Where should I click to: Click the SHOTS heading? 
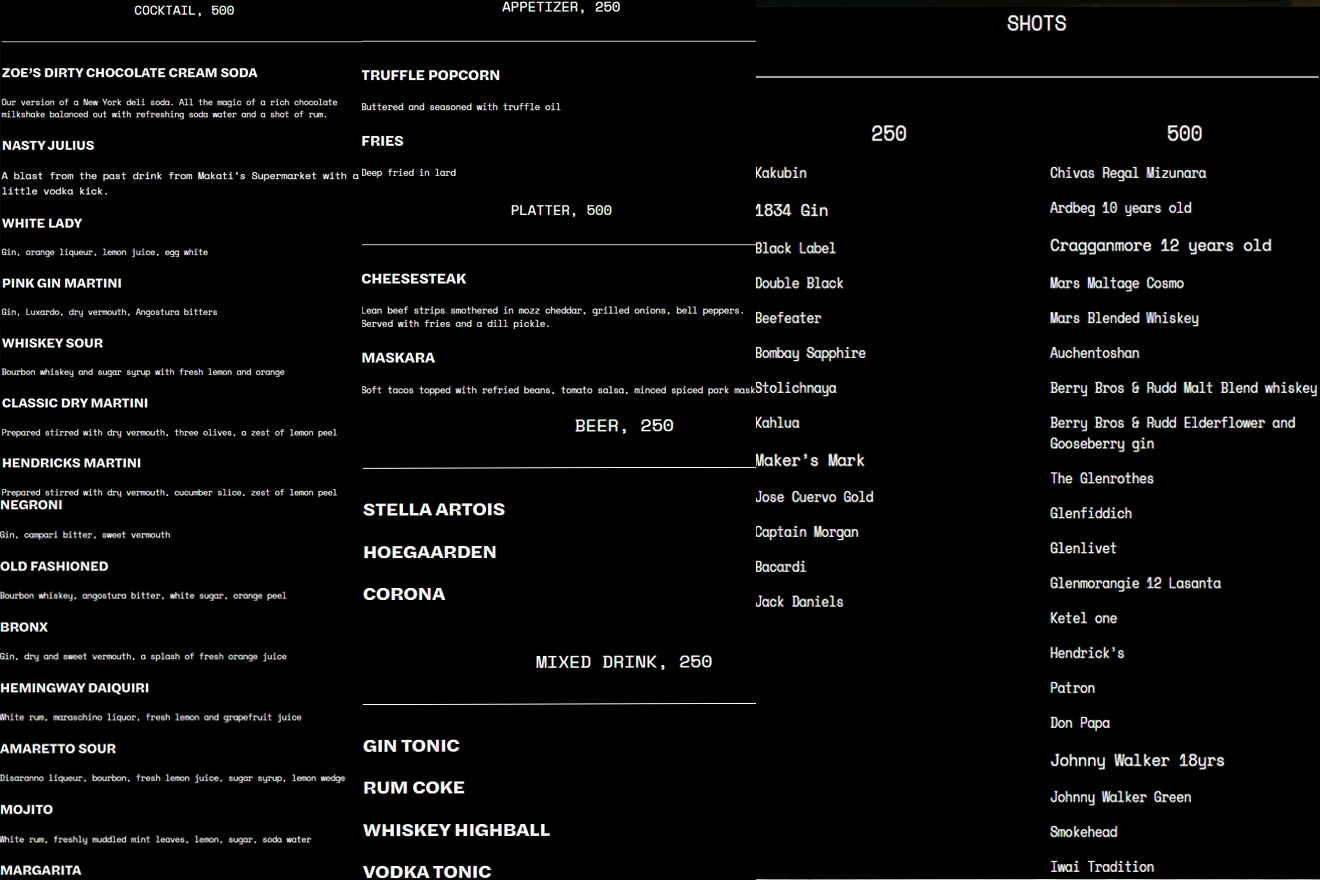coord(1036,24)
